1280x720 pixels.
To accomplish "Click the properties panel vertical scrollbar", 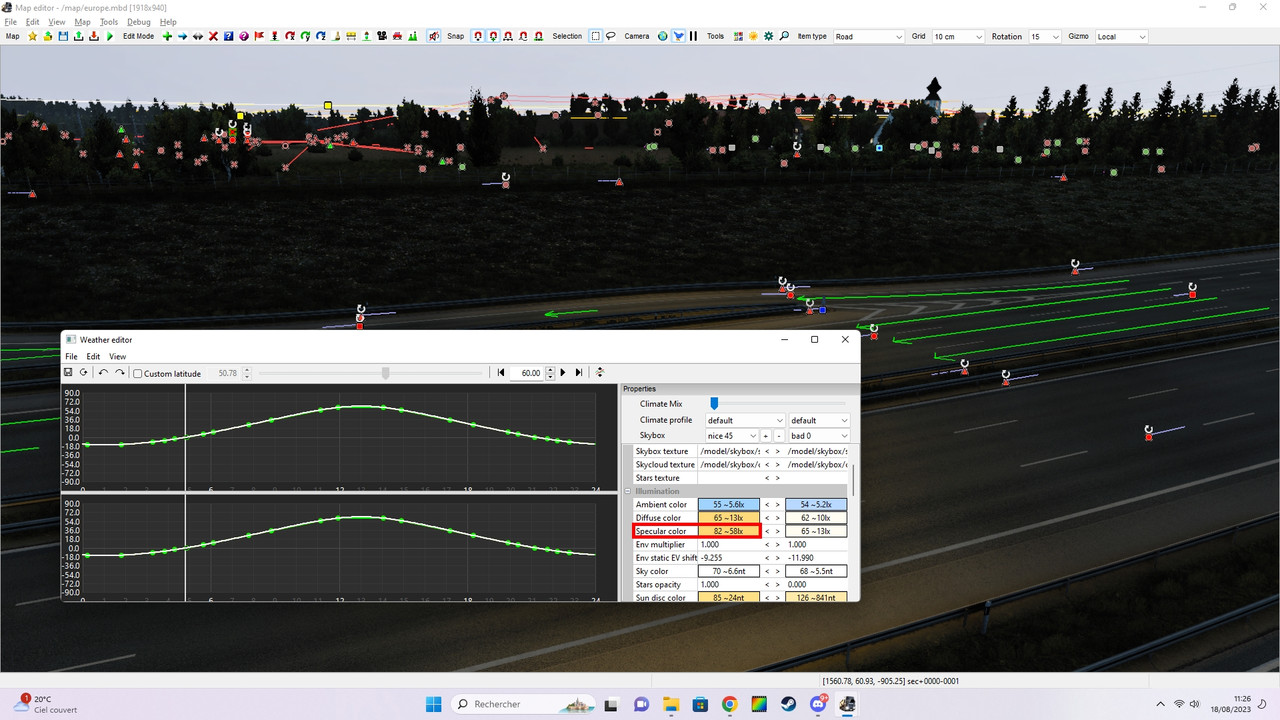I will click(x=853, y=480).
